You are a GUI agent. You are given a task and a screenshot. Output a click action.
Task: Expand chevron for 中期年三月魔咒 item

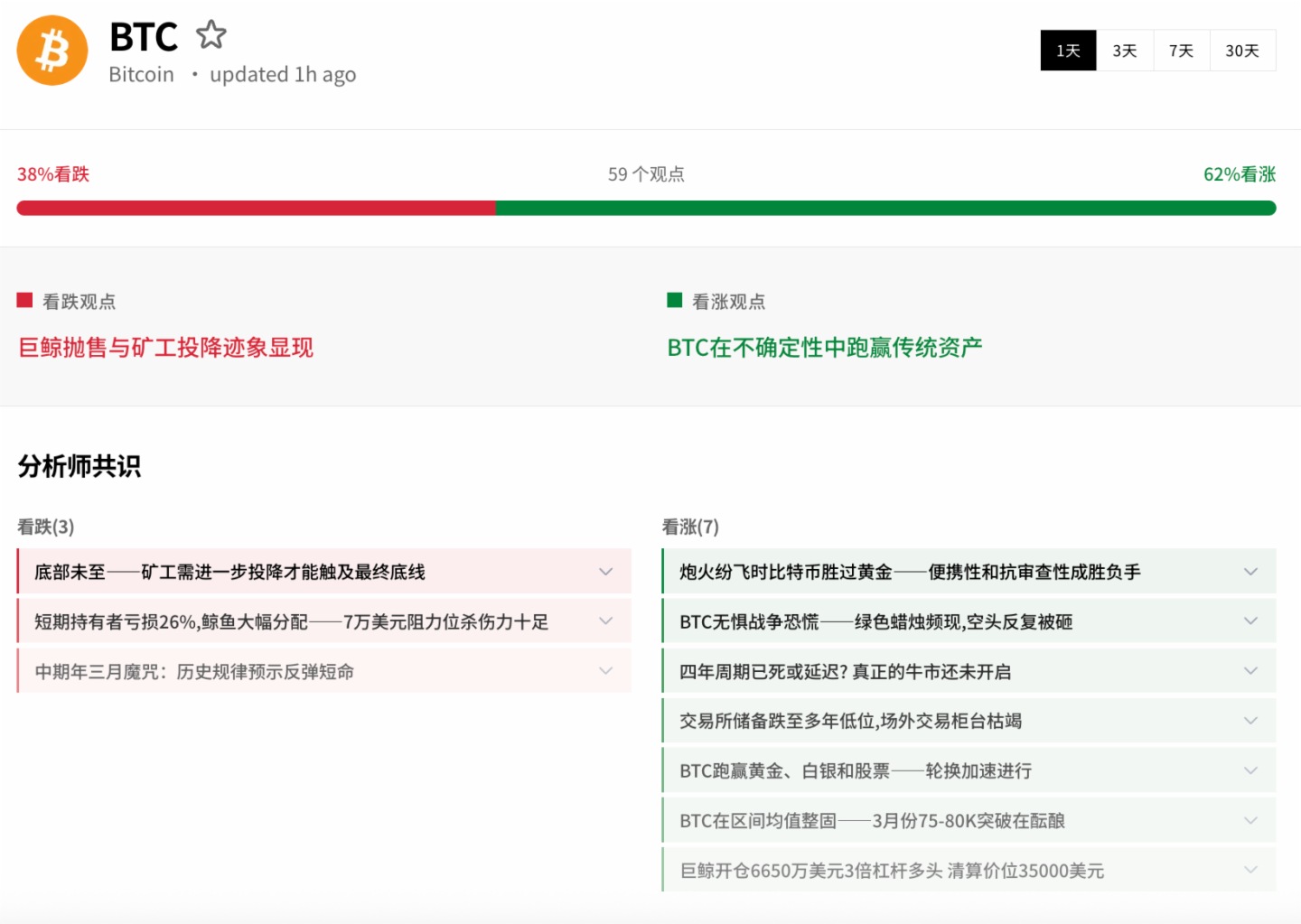[x=605, y=671]
